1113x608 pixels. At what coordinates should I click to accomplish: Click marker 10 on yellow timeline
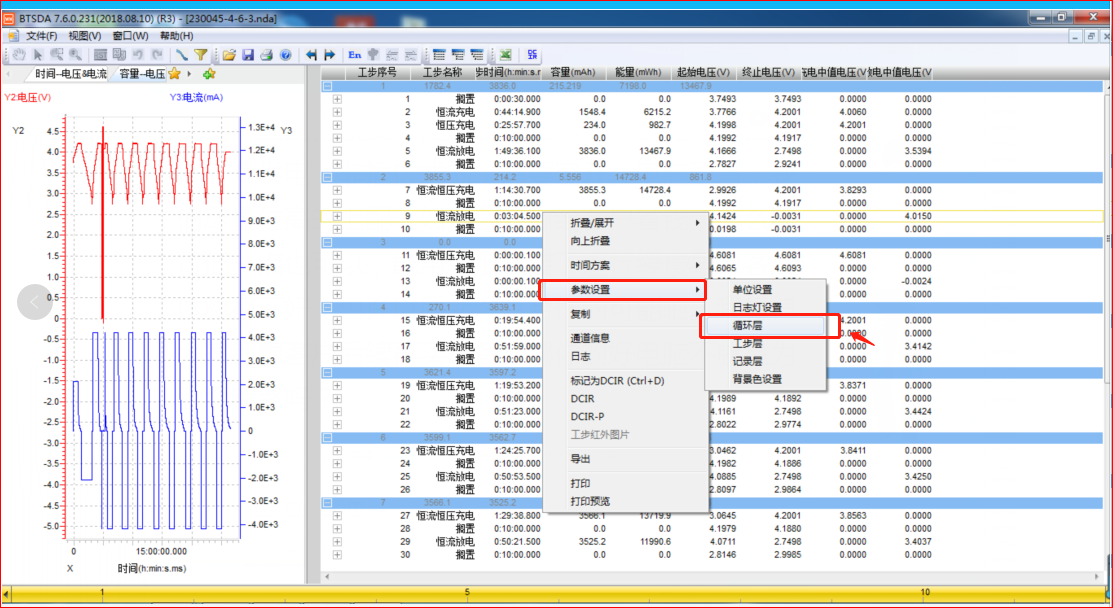click(925, 591)
